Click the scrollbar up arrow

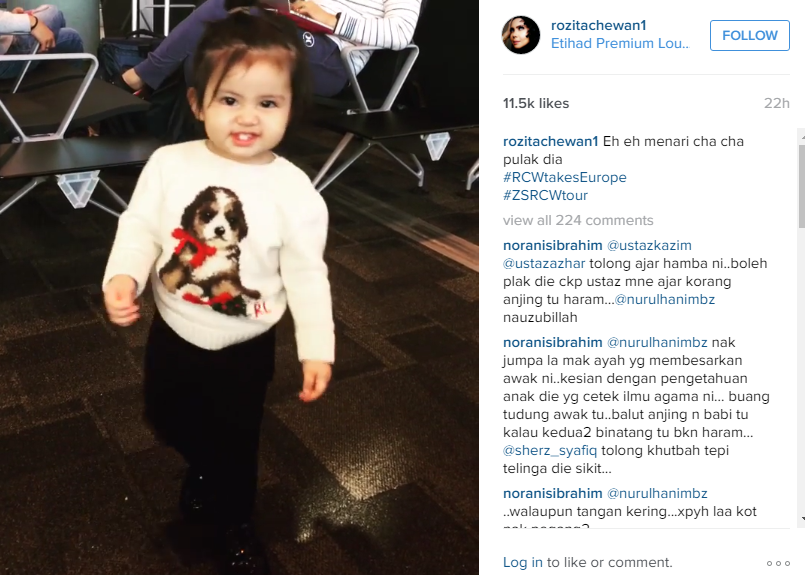[x=801, y=137]
